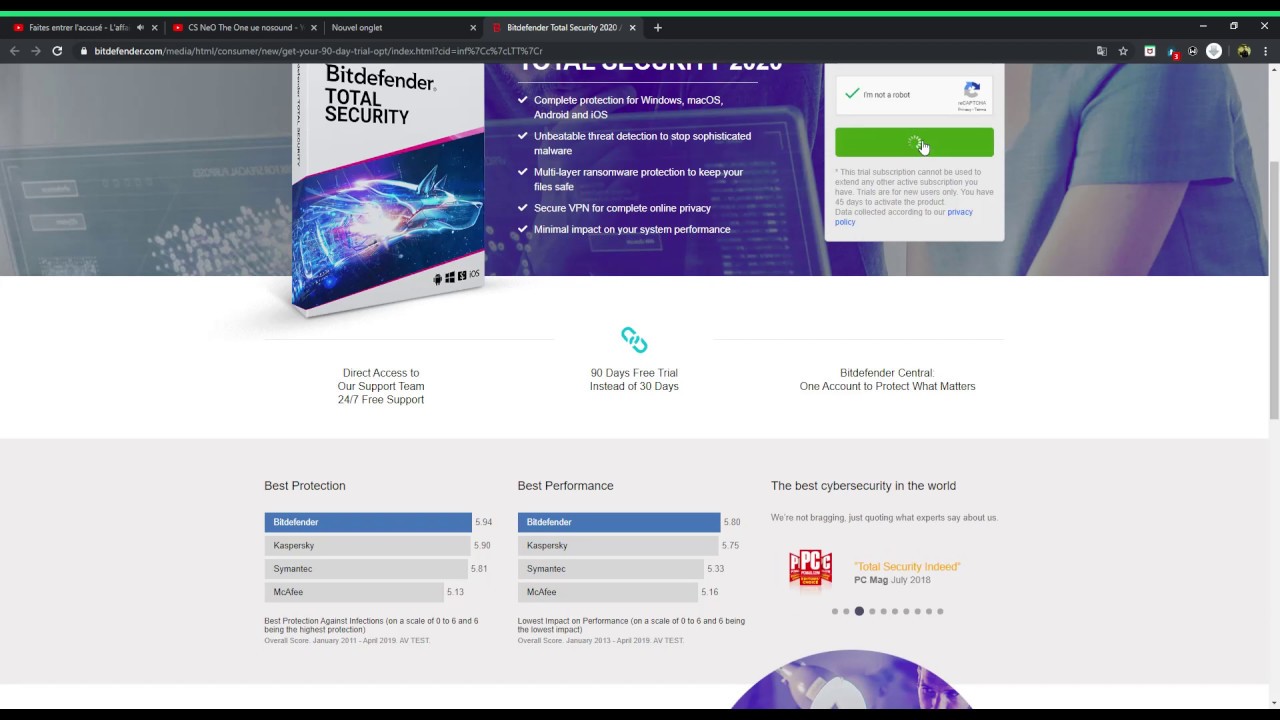
Task: Close the 'Faites entrer l'accusé' tab
Action: (154, 28)
